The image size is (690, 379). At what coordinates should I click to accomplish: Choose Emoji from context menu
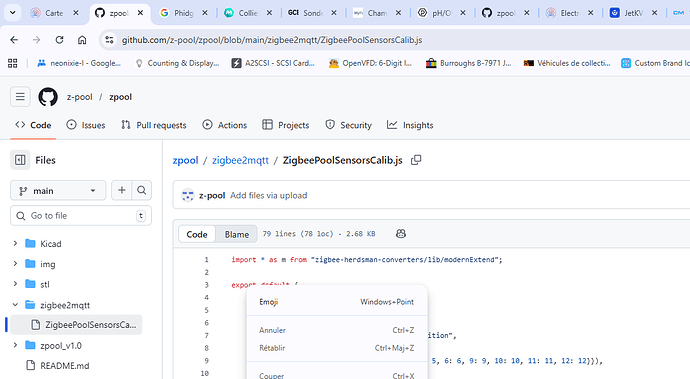pyautogui.click(x=337, y=302)
